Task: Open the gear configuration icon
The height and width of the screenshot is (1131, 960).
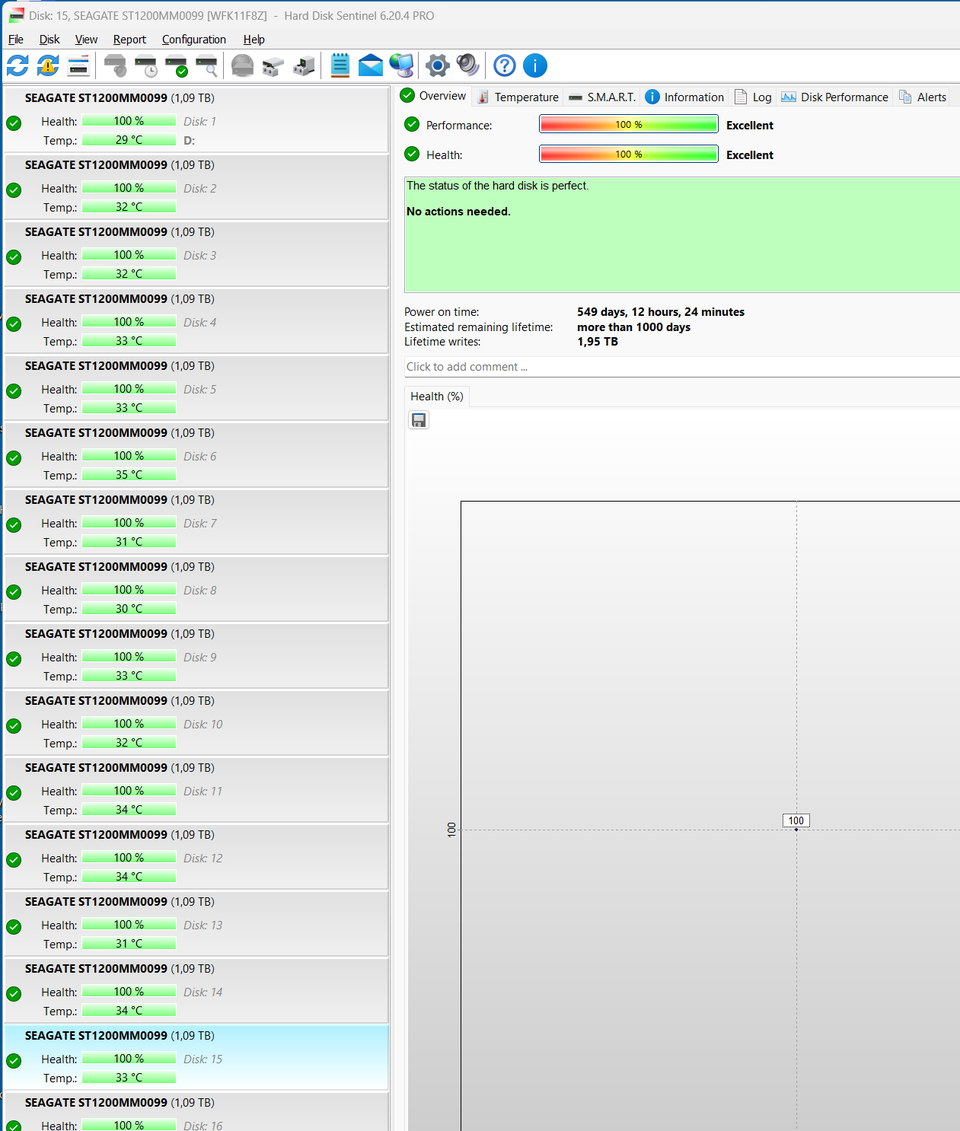Action: pyautogui.click(x=437, y=66)
